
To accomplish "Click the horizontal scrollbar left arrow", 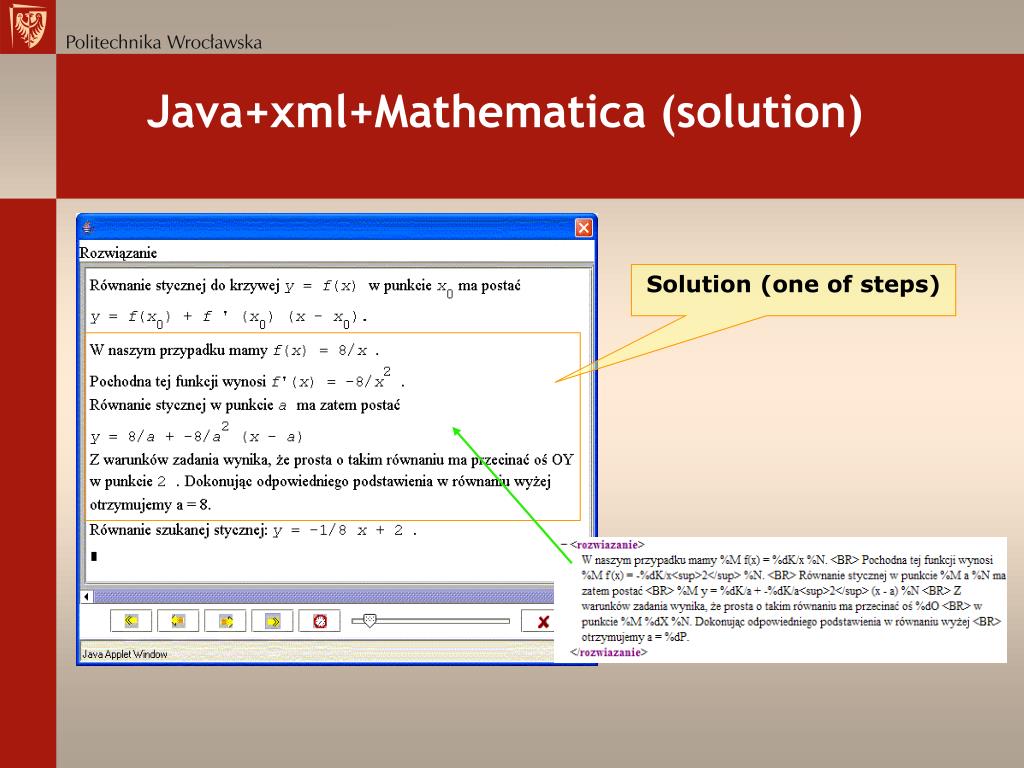I will click(x=87, y=596).
